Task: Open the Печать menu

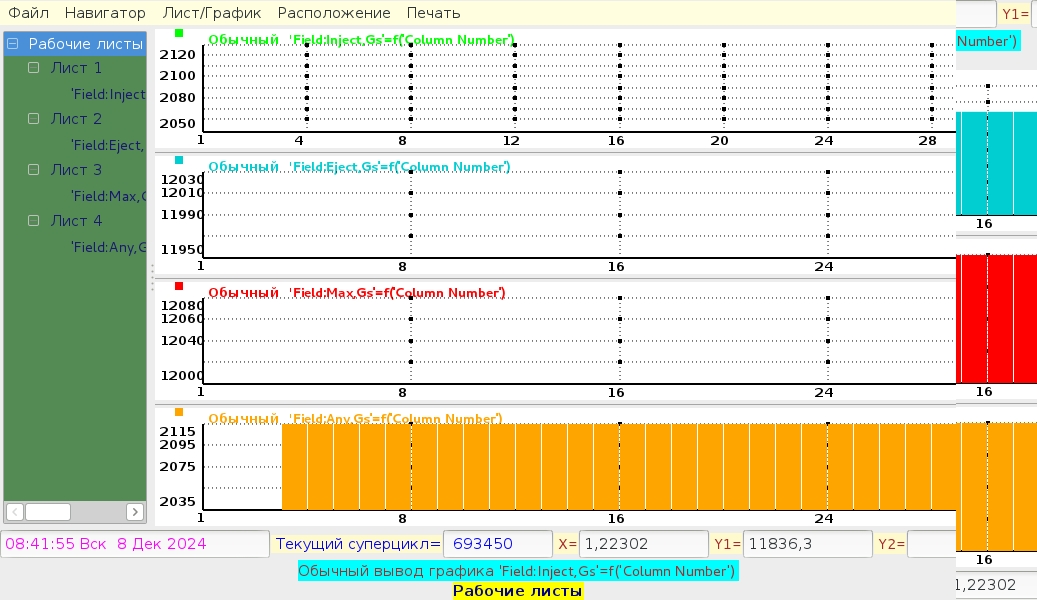Action: [433, 13]
